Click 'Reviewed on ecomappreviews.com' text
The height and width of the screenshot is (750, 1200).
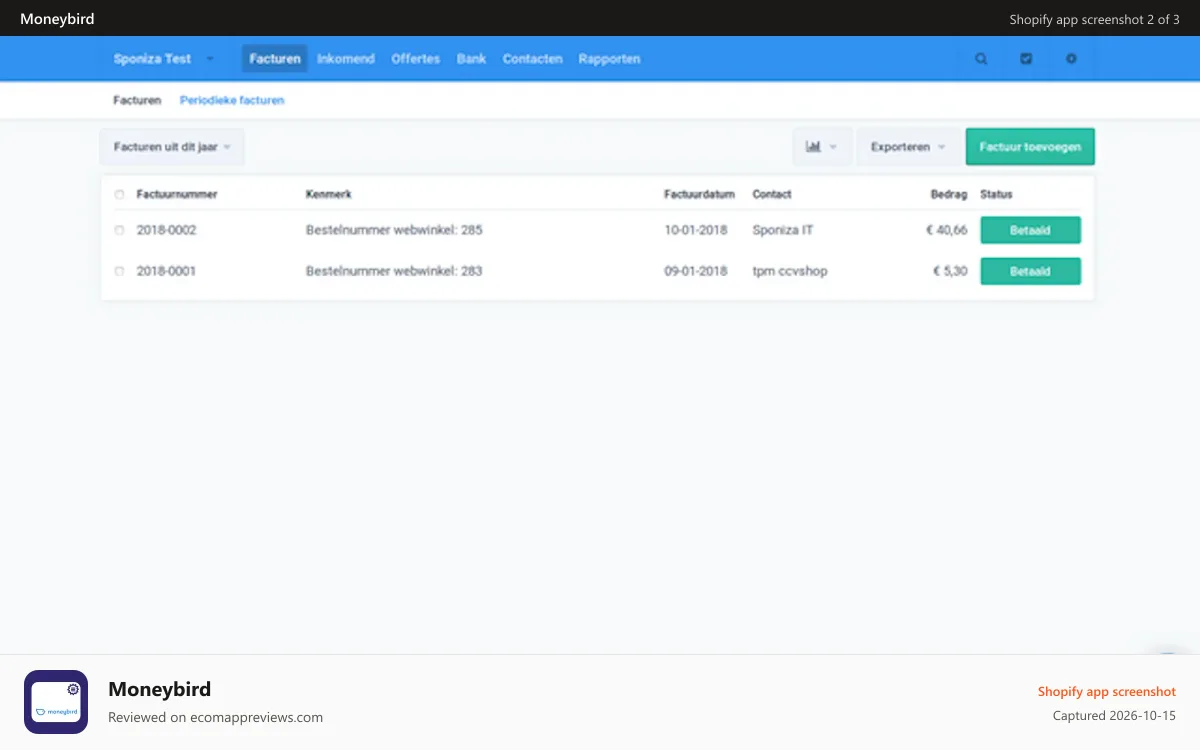tap(215, 717)
